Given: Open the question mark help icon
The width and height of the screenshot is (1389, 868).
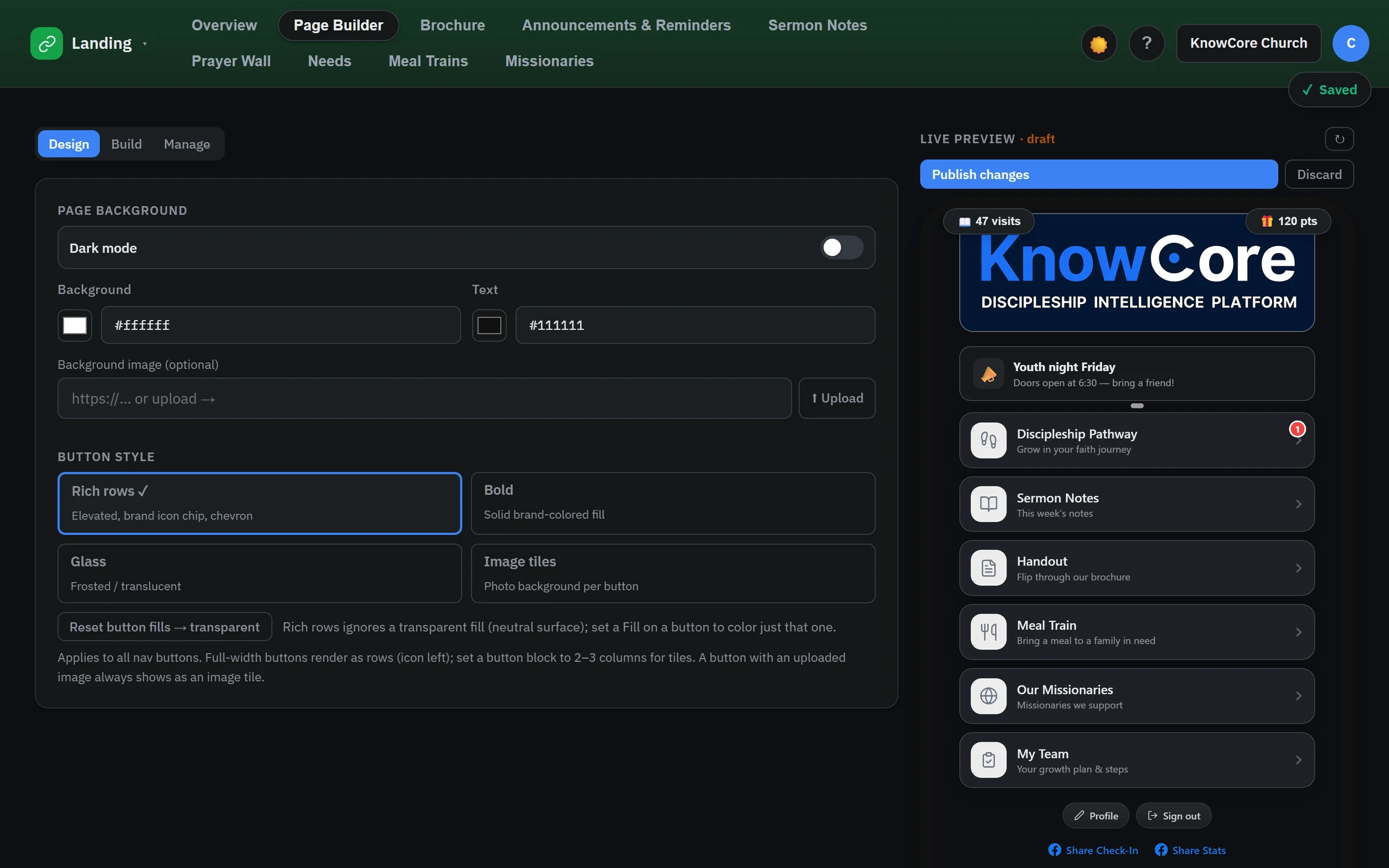Looking at the screenshot, I should (x=1146, y=43).
